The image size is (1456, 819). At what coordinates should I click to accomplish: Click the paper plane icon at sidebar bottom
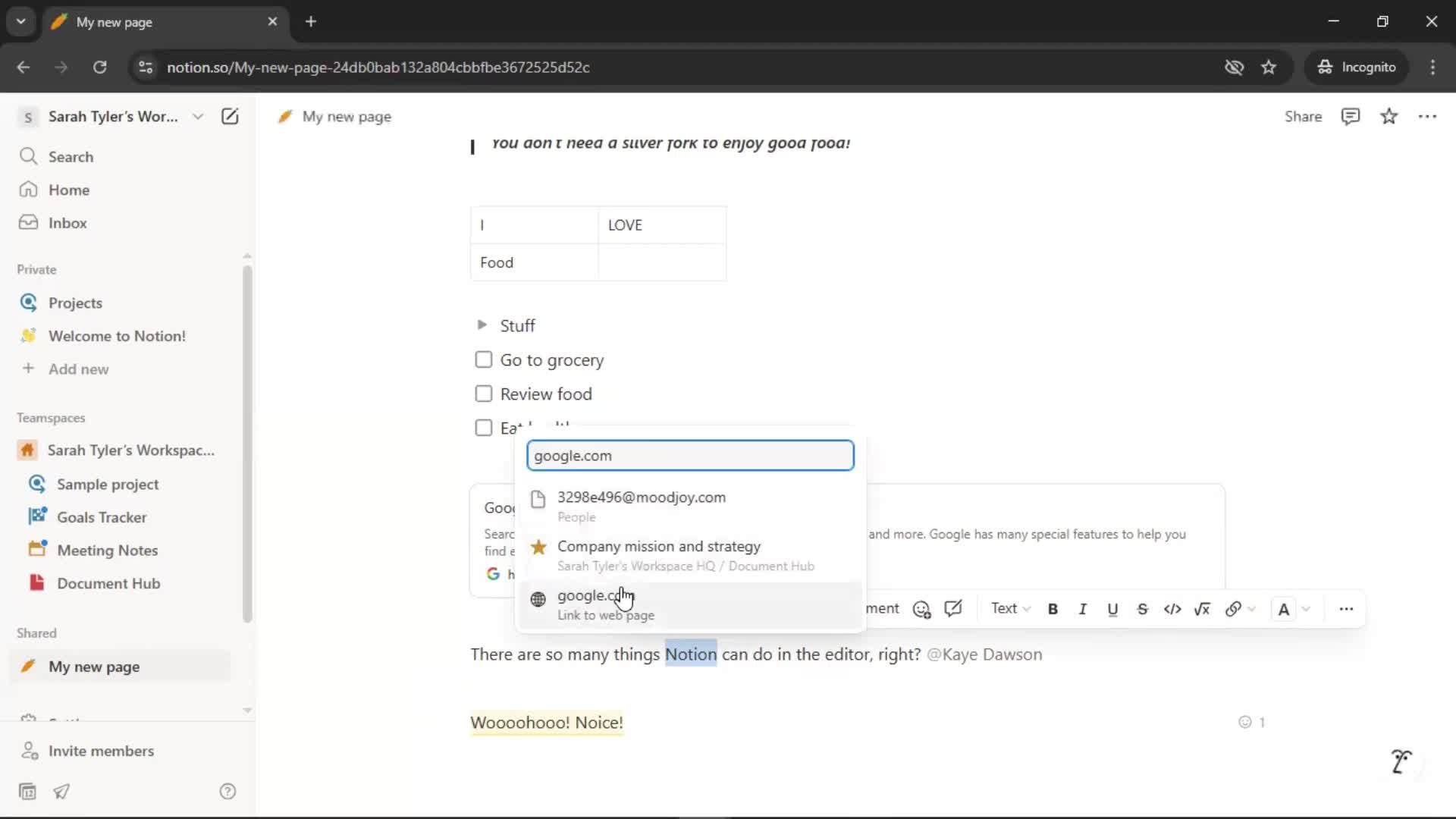pyautogui.click(x=61, y=792)
